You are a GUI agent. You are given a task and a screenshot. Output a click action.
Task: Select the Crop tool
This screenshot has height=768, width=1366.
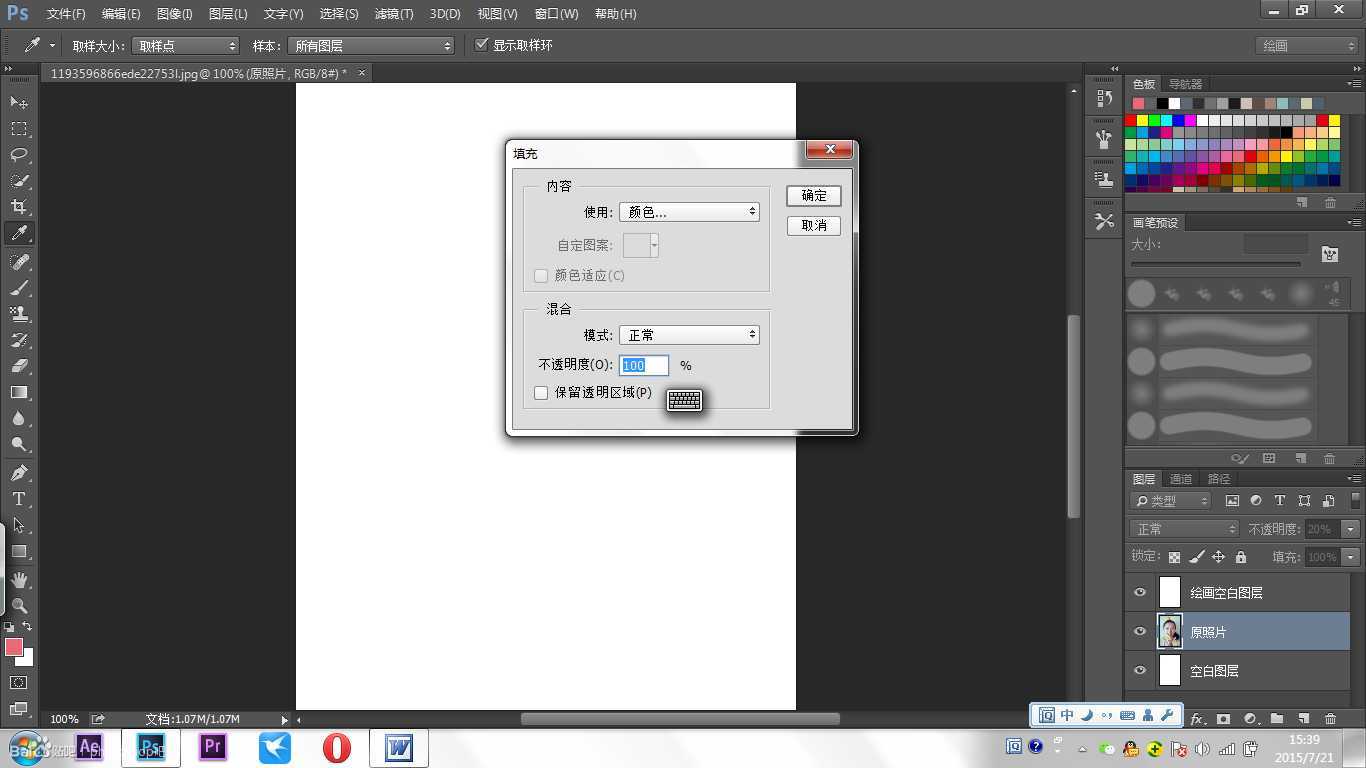click(19, 207)
